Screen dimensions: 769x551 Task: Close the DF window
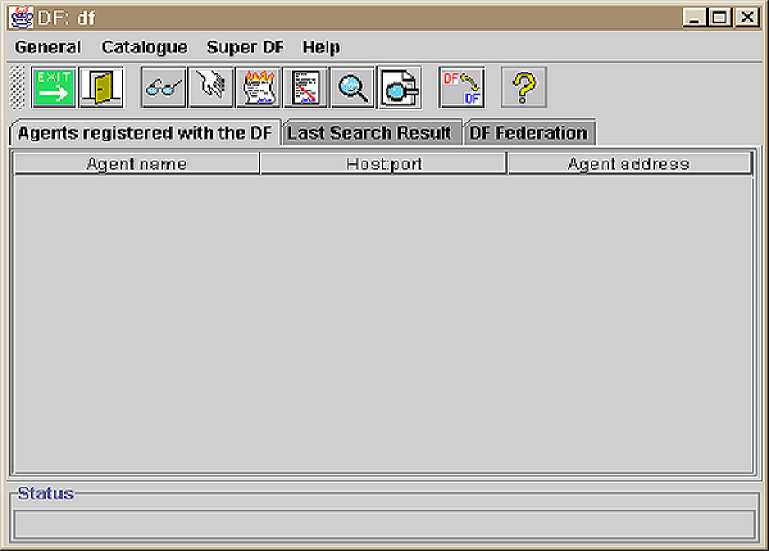[x=747, y=18]
